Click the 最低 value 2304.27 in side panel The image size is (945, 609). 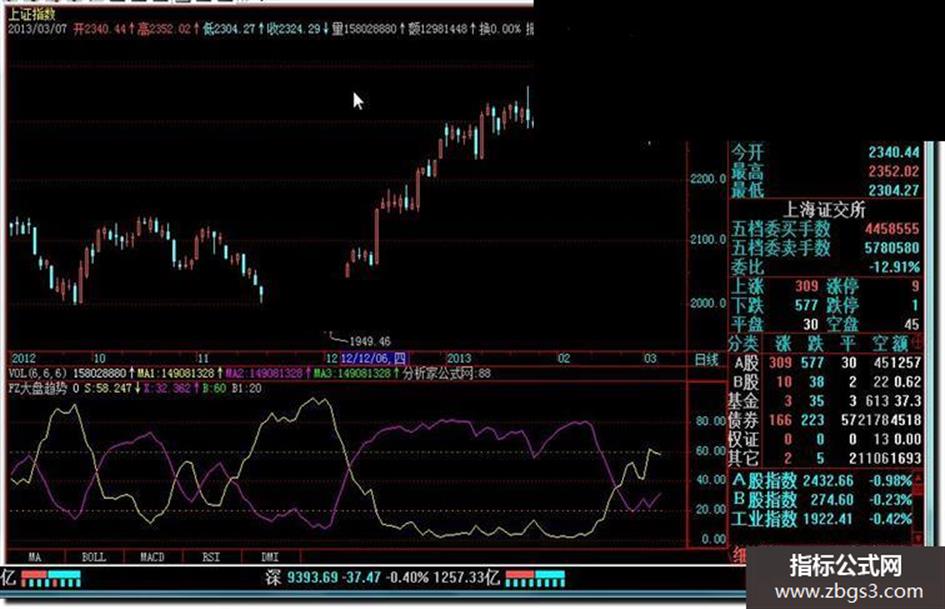tap(894, 191)
